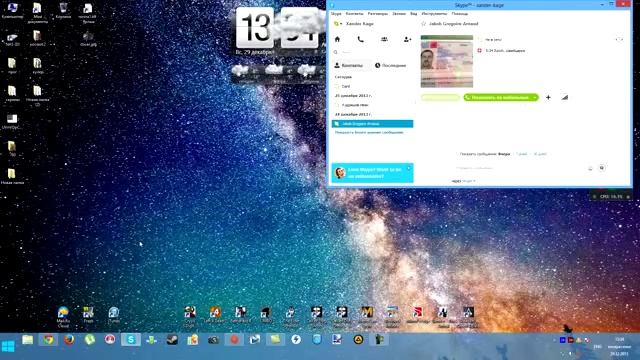
Task: Click the red record icon on the taskbar
Action: [x=234, y=340]
